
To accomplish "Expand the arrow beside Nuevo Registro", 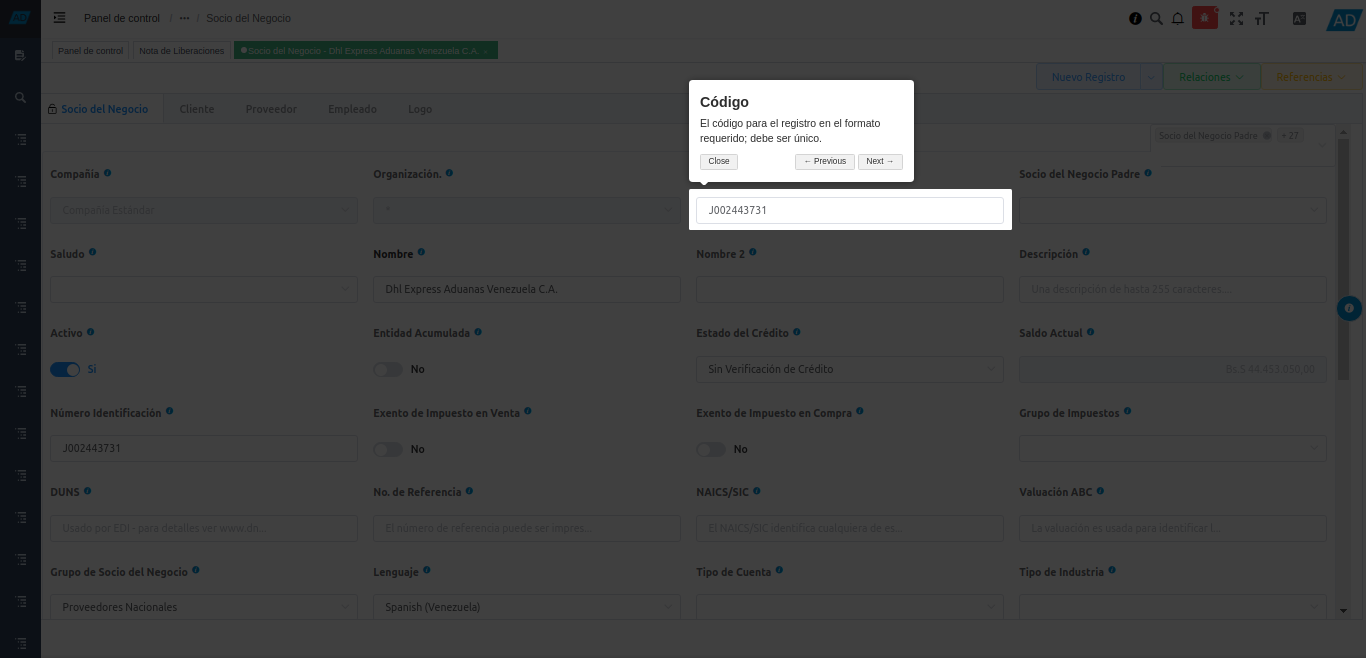I will tap(1150, 77).
